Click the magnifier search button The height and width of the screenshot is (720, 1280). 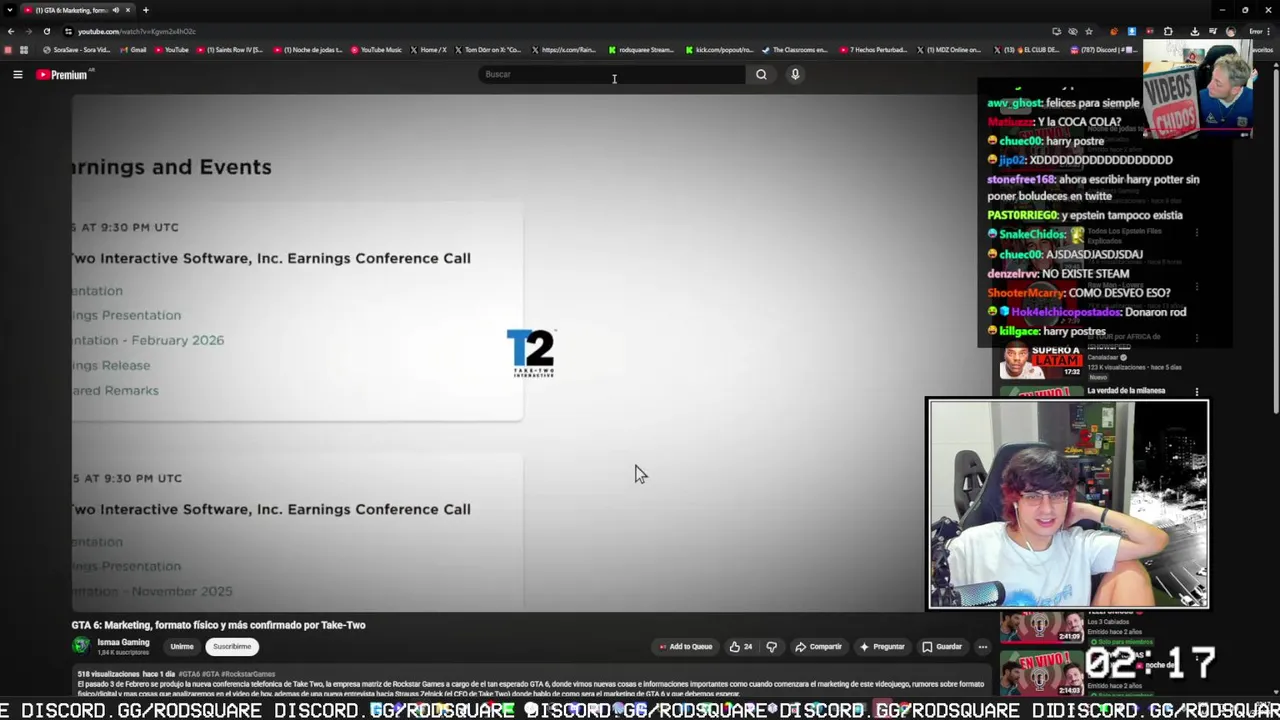coord(761,74)
